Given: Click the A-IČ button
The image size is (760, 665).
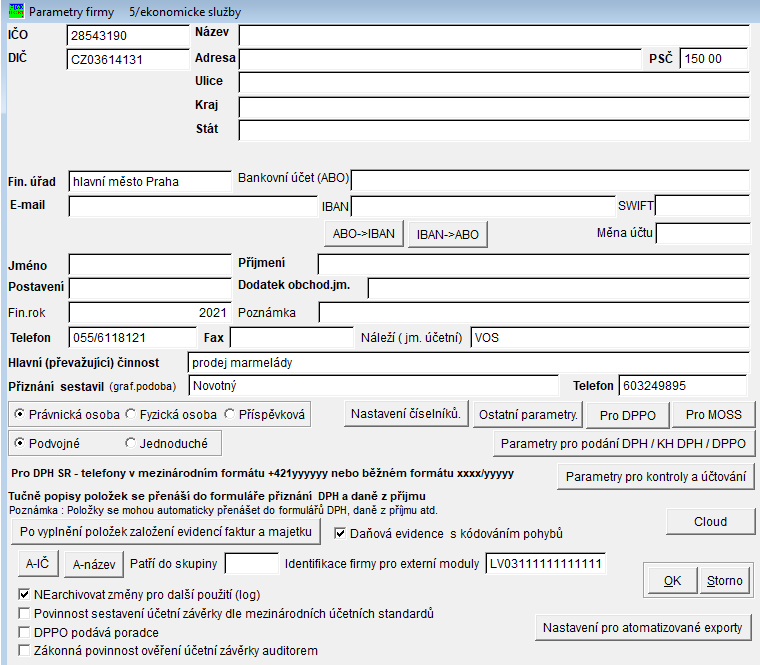Looking at the screenshot, I should pos(38,564).
